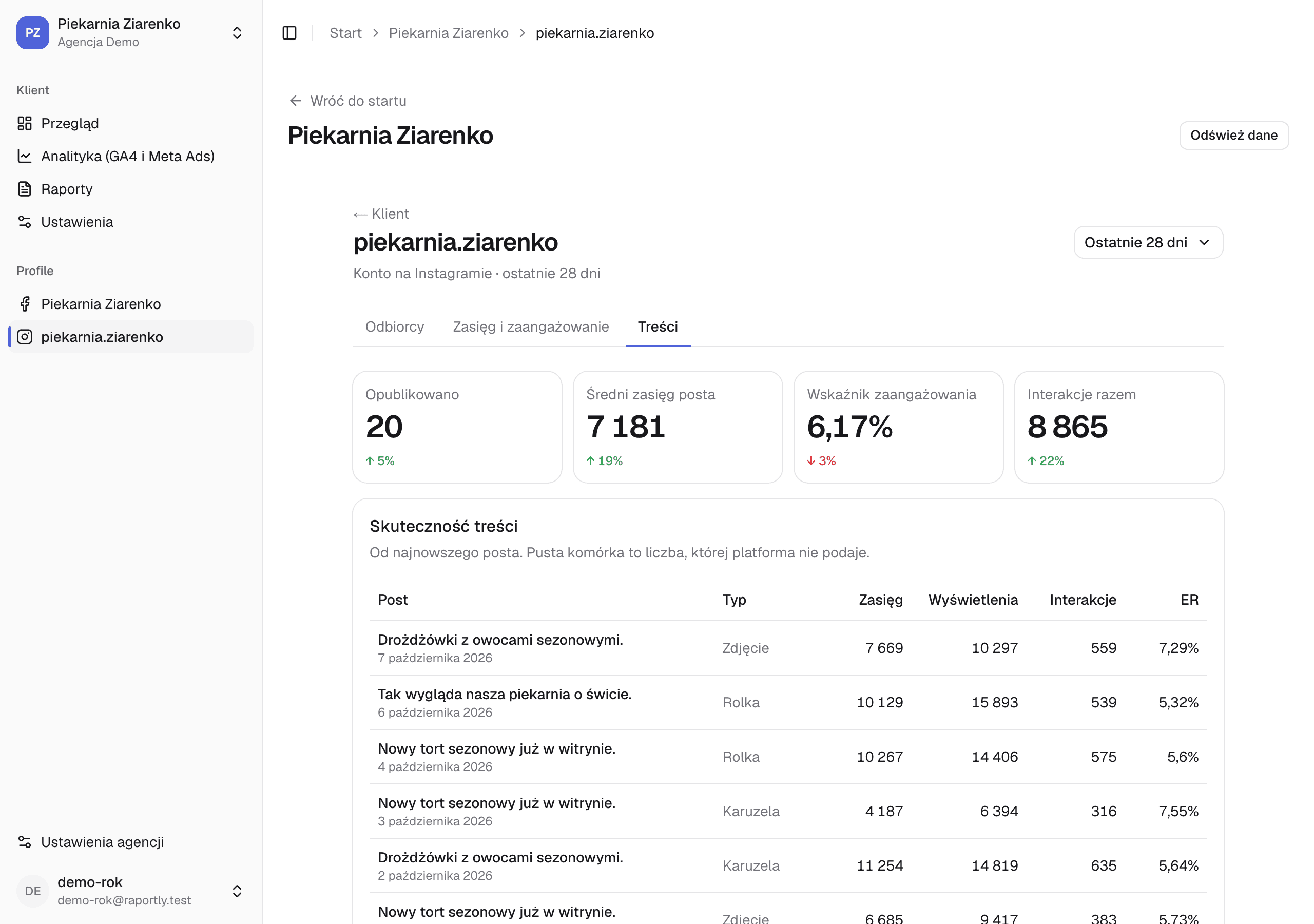Expand the demo-rok account menu
1314x924 pixels.
click(x=237, y=891)
